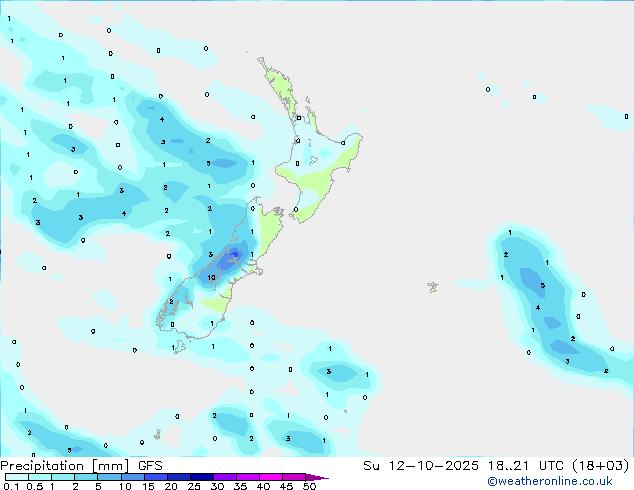
Task: Click the 'GFS' model name label
Action: click(150, 466)
